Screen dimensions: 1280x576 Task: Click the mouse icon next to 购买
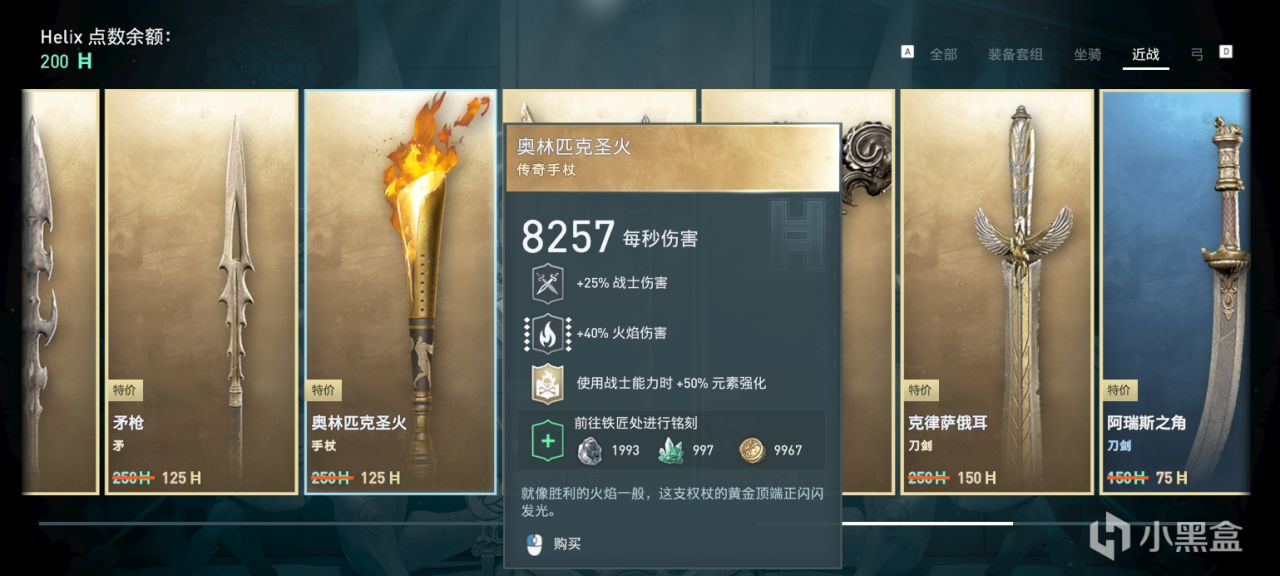tap(535, 544)
